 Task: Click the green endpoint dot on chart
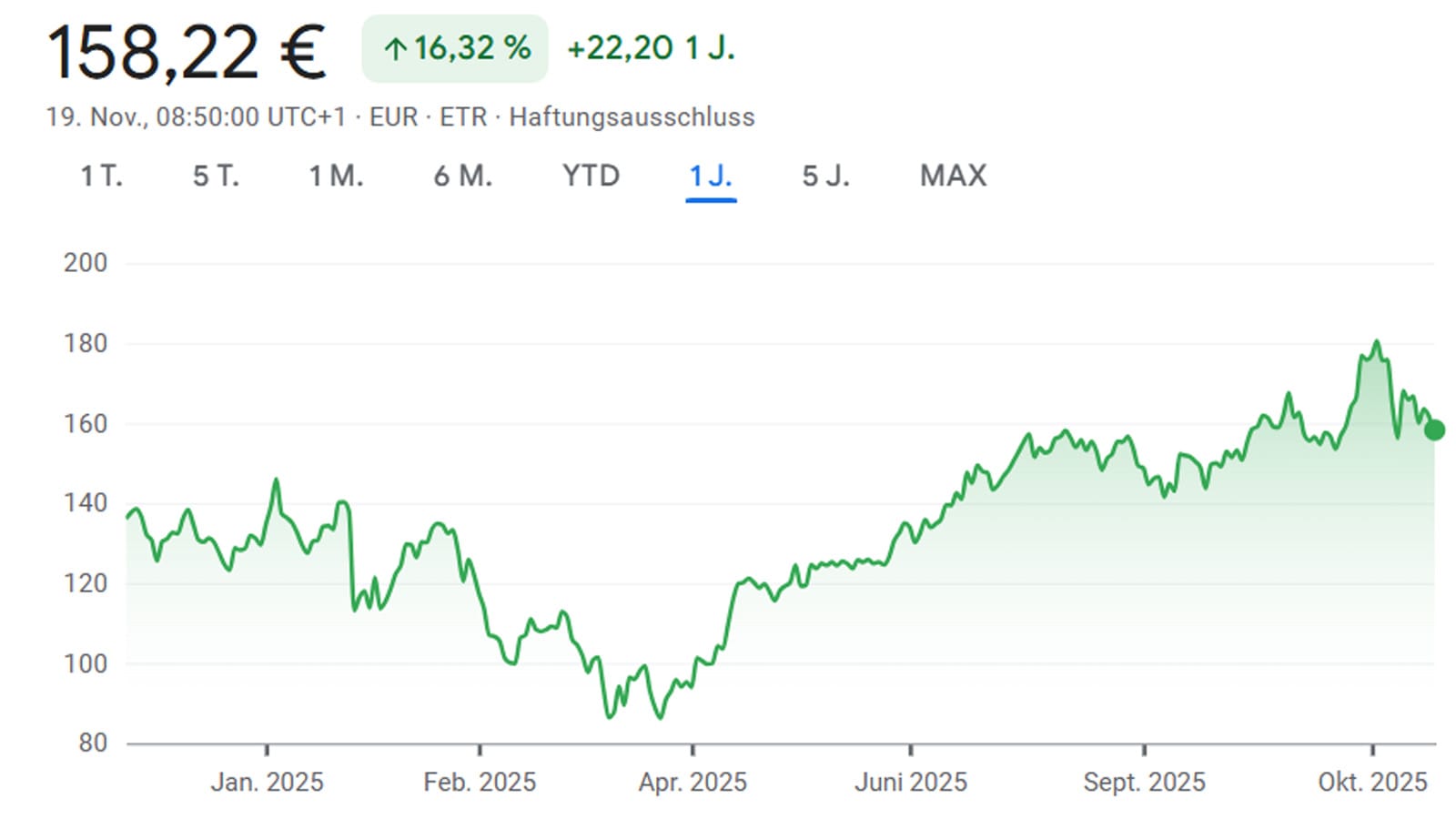[1434, 430]
